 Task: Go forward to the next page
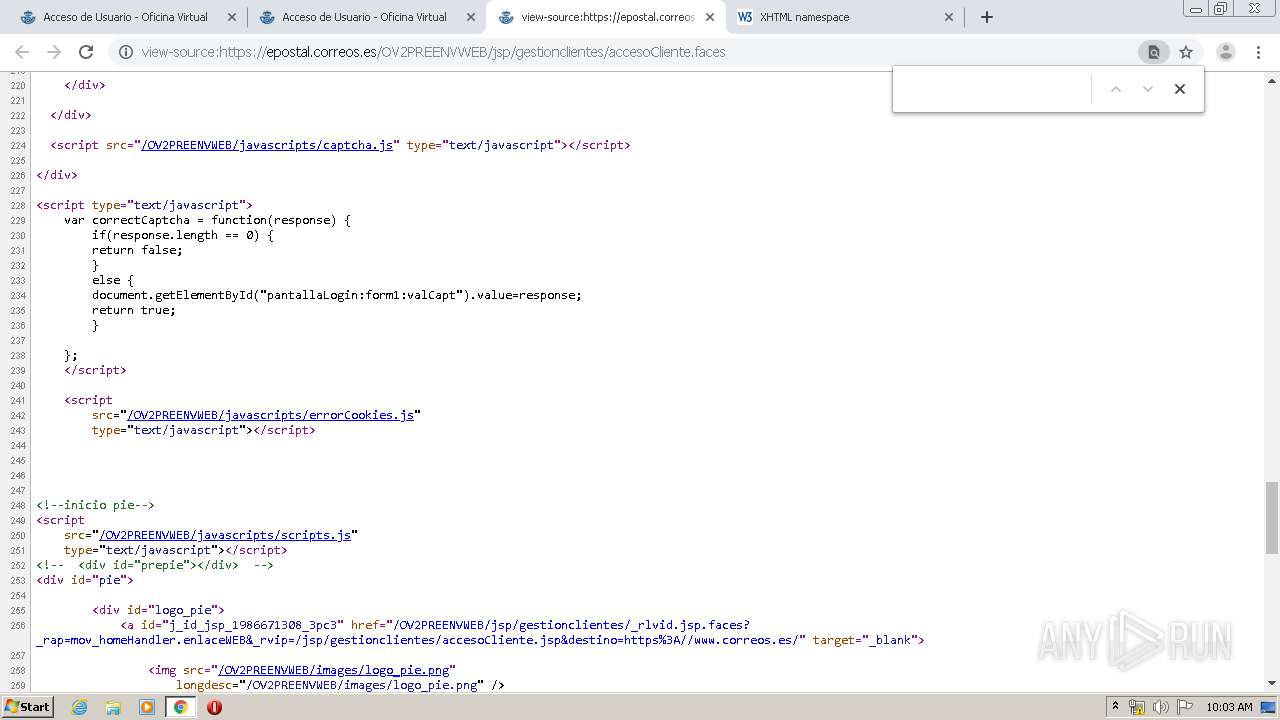pos(54,52)
